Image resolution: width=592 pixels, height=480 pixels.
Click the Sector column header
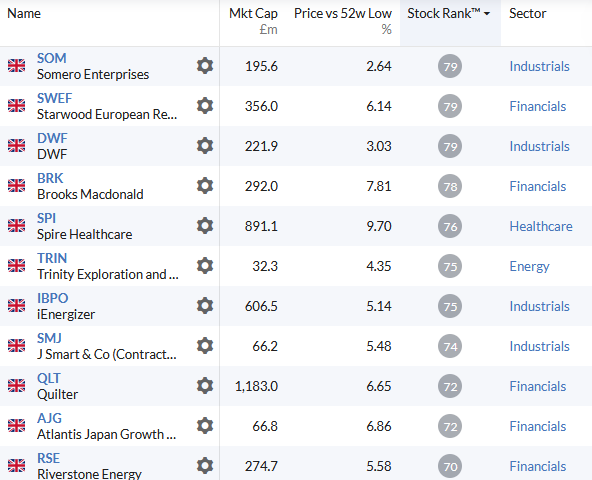tap(527, 14)
